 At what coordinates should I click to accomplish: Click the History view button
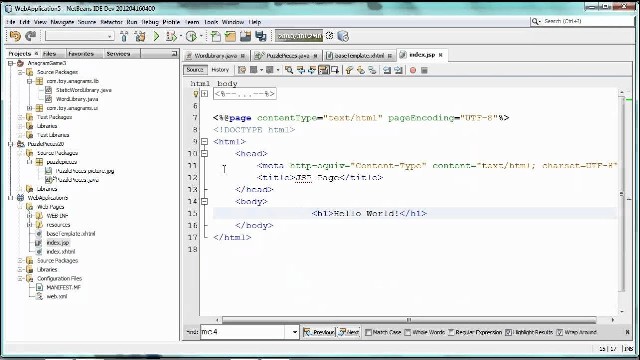pyautogui.click(x=220, y=70)
